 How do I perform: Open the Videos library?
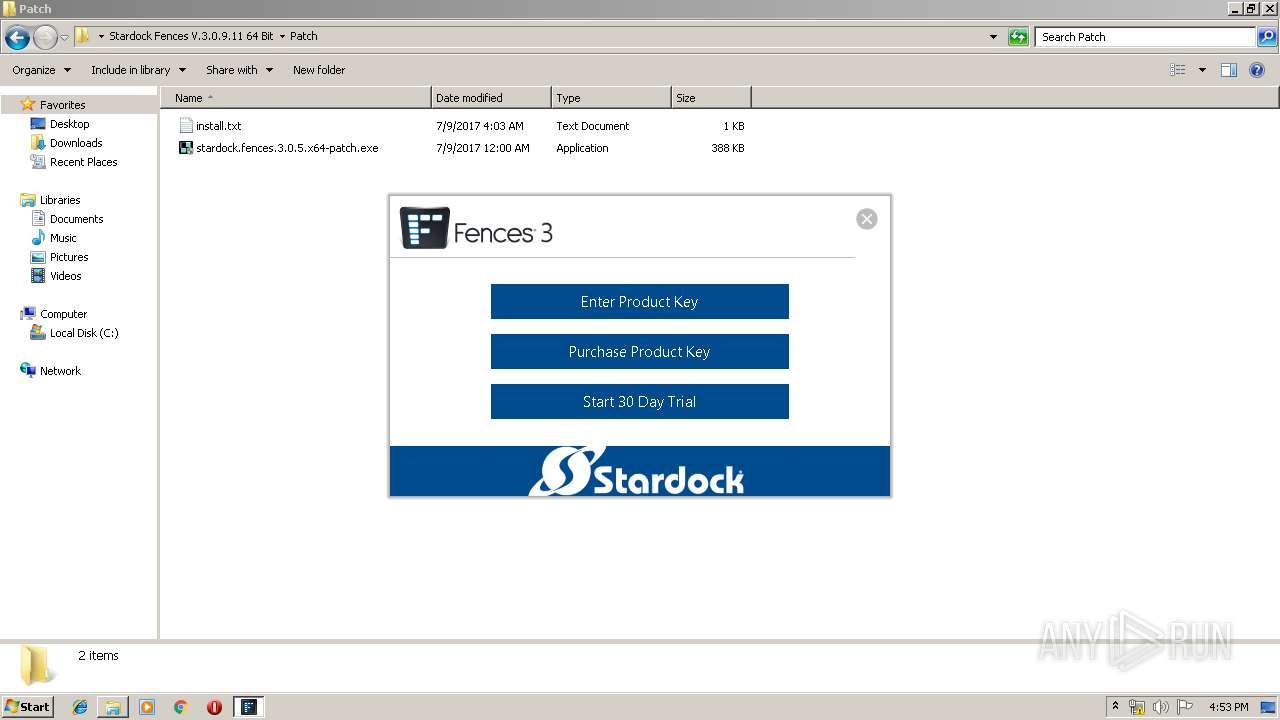[x=65, y=276]
